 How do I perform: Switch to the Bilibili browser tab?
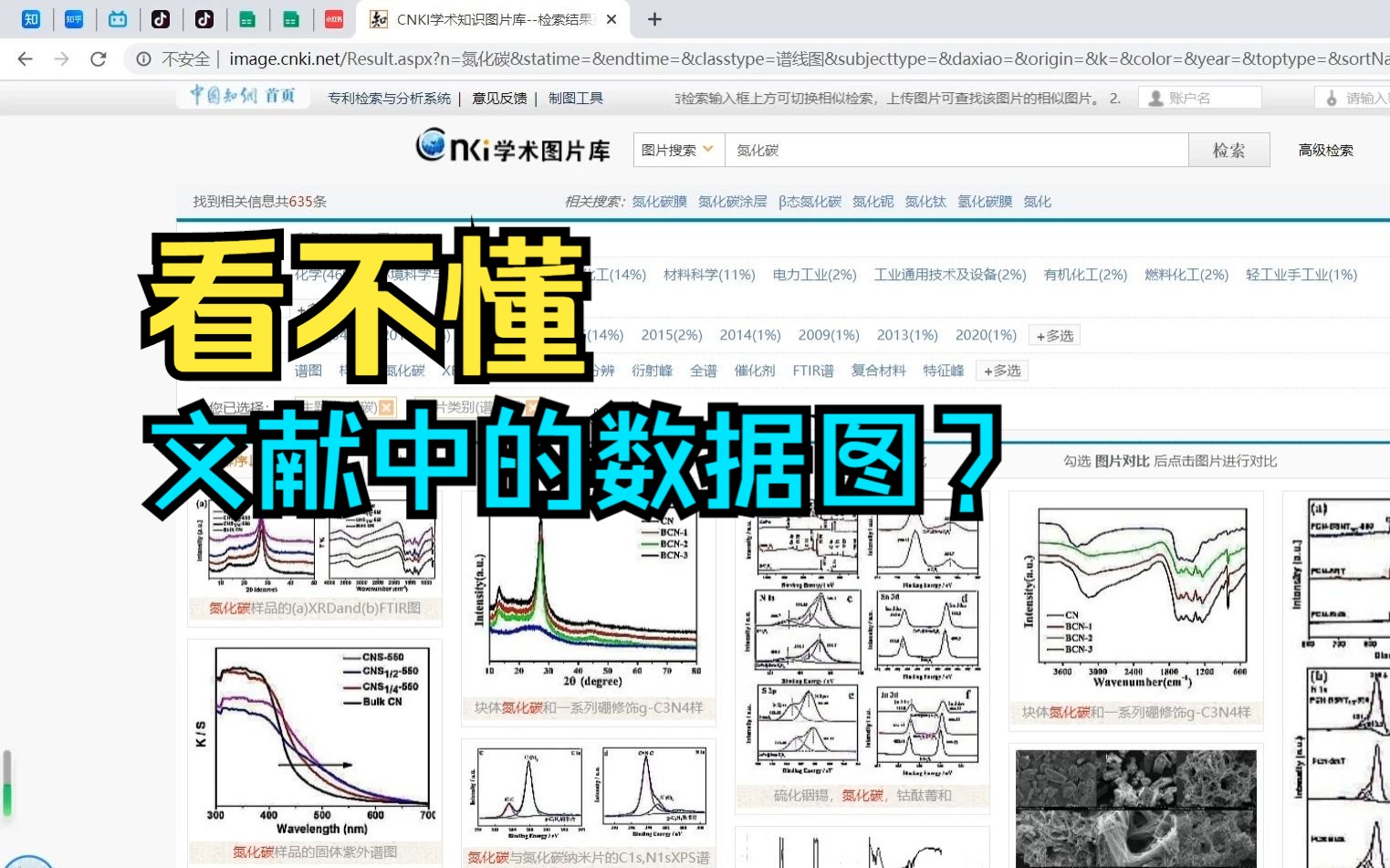point(118,19)
